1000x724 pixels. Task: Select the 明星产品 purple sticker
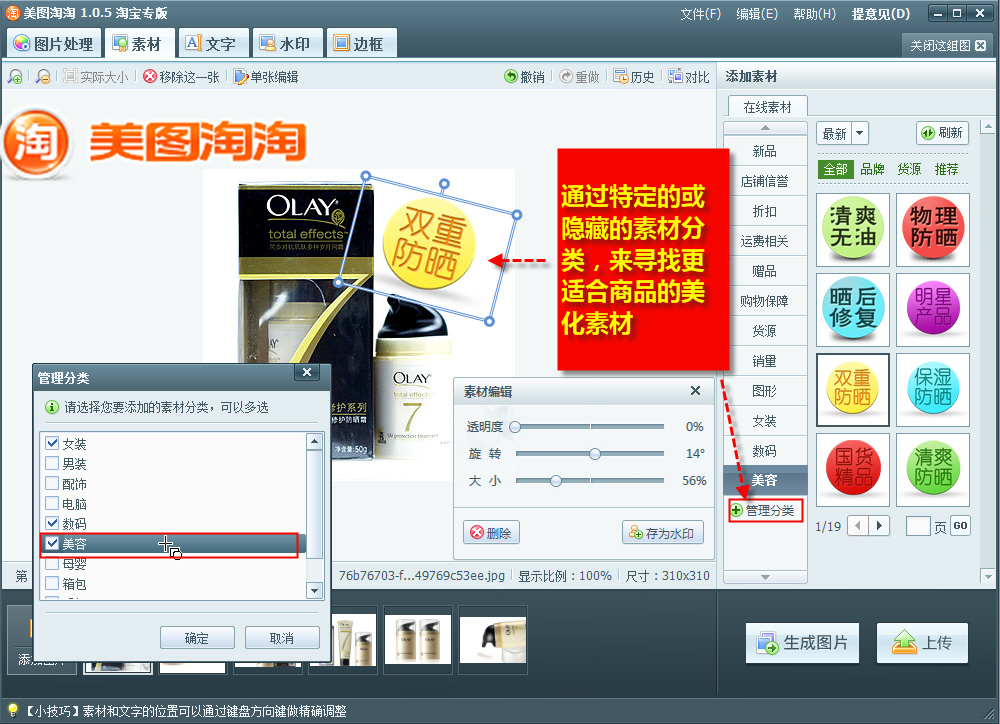pyautogui.click(x=933, y=310)
